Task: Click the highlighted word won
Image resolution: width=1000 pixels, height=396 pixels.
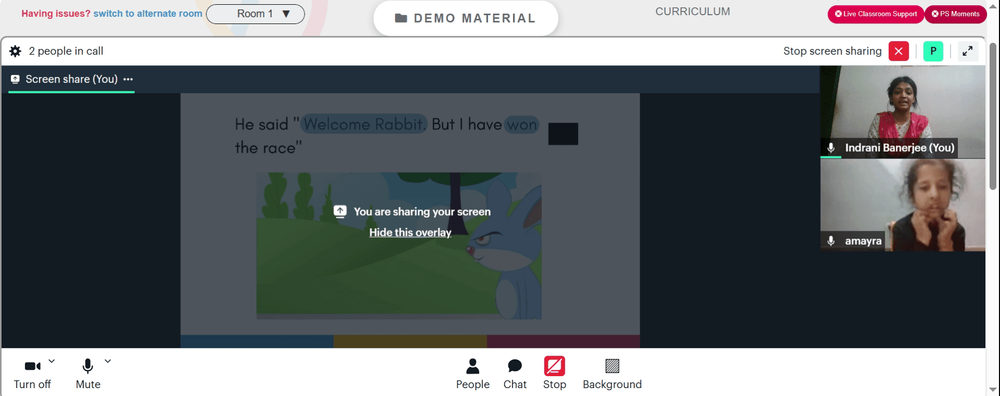Action: coord(522,124)
